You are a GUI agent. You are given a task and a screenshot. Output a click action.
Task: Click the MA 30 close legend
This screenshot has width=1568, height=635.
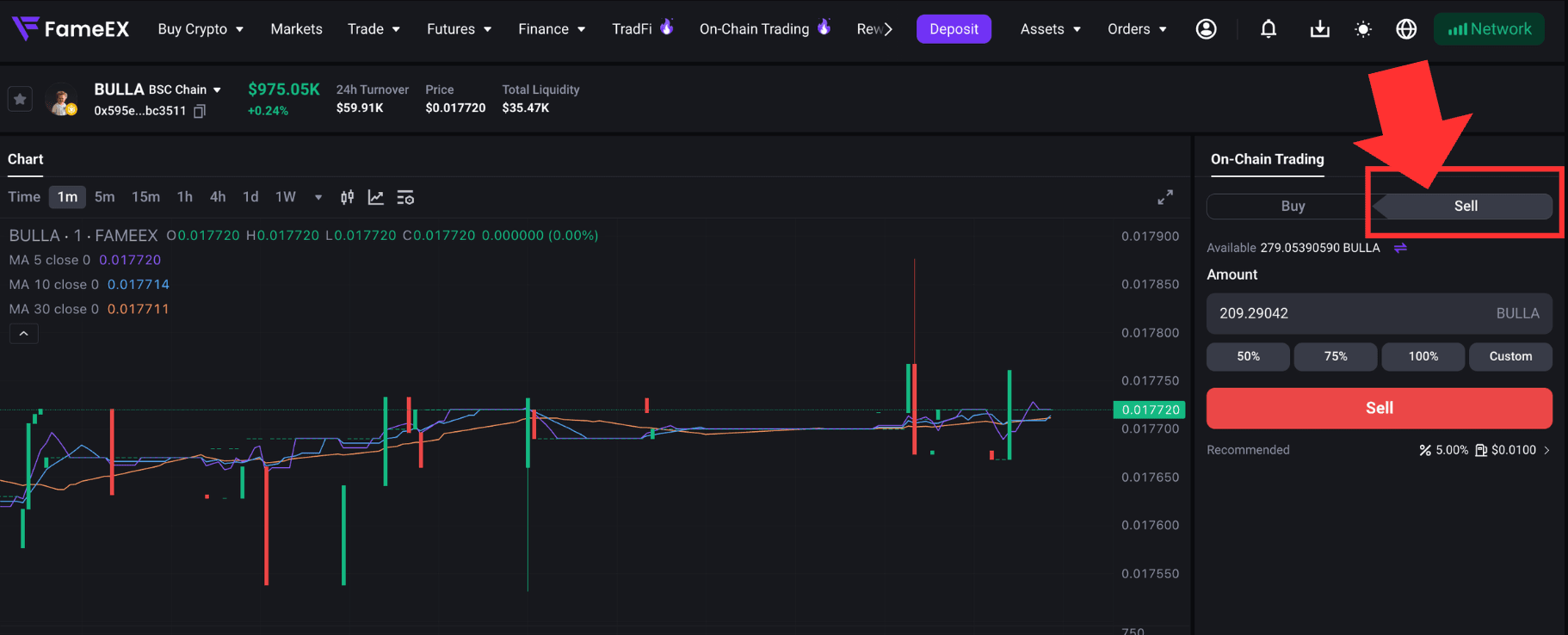(89, 309)
